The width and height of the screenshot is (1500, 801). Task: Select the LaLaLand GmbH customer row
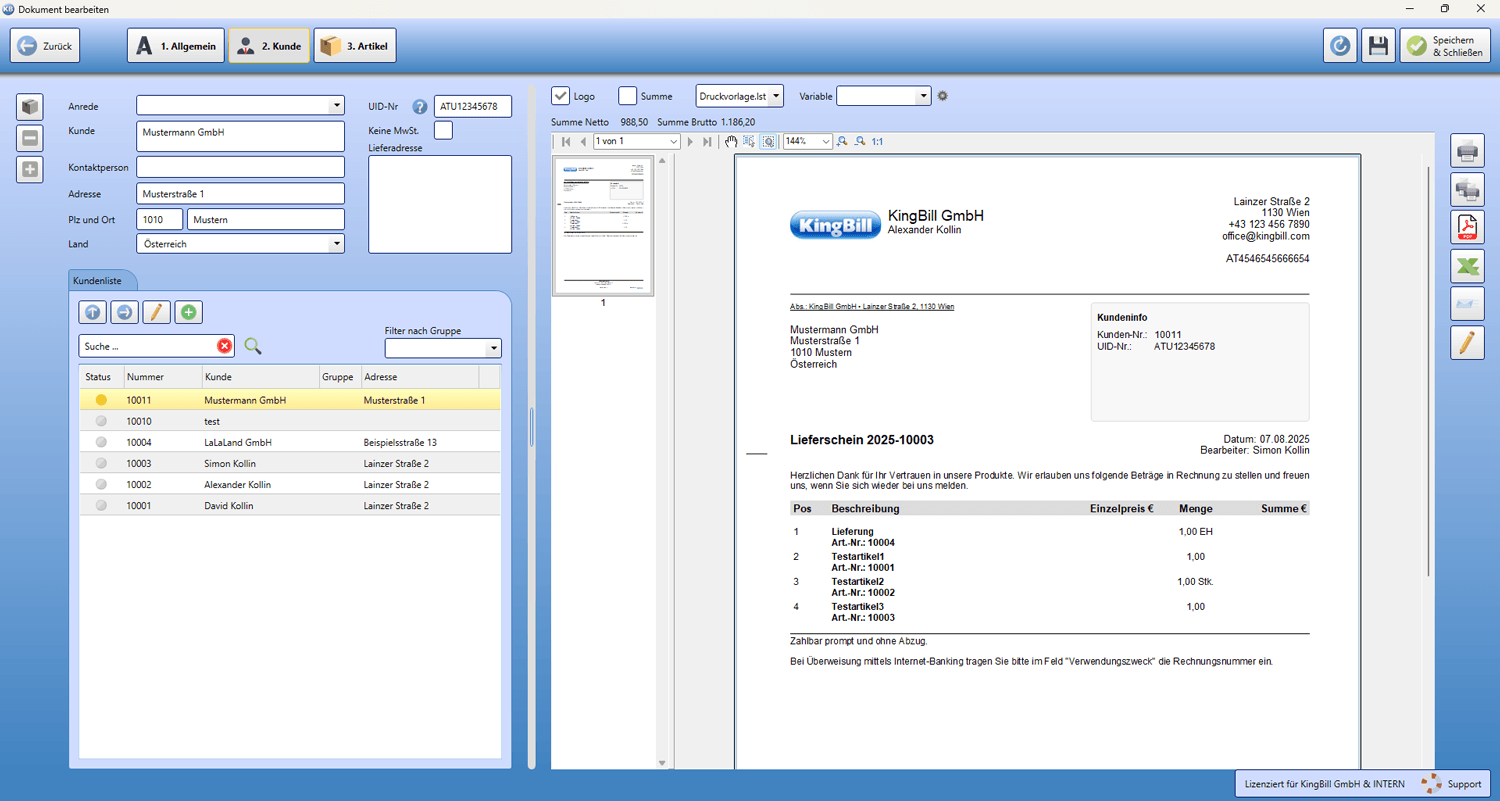click(290, 442)
